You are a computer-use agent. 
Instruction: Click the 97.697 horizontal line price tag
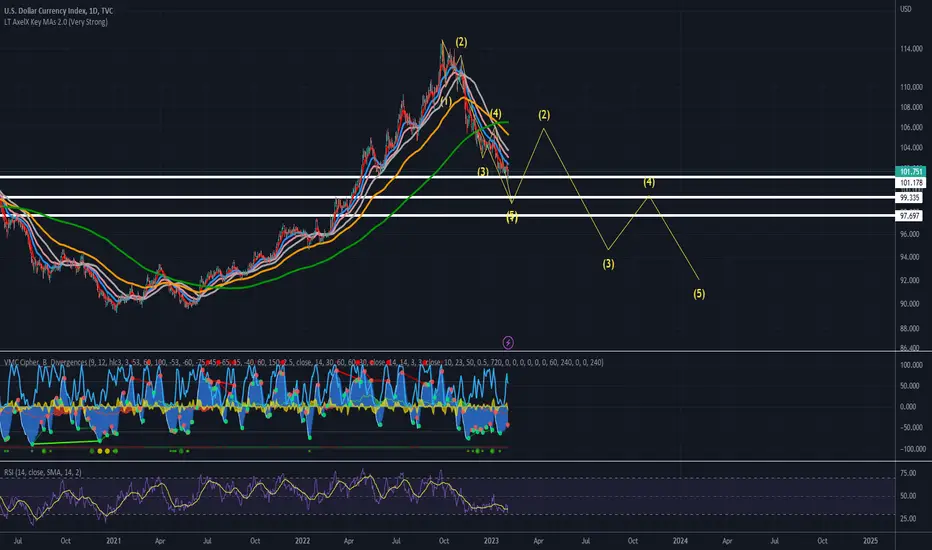[x=909, y=216]
